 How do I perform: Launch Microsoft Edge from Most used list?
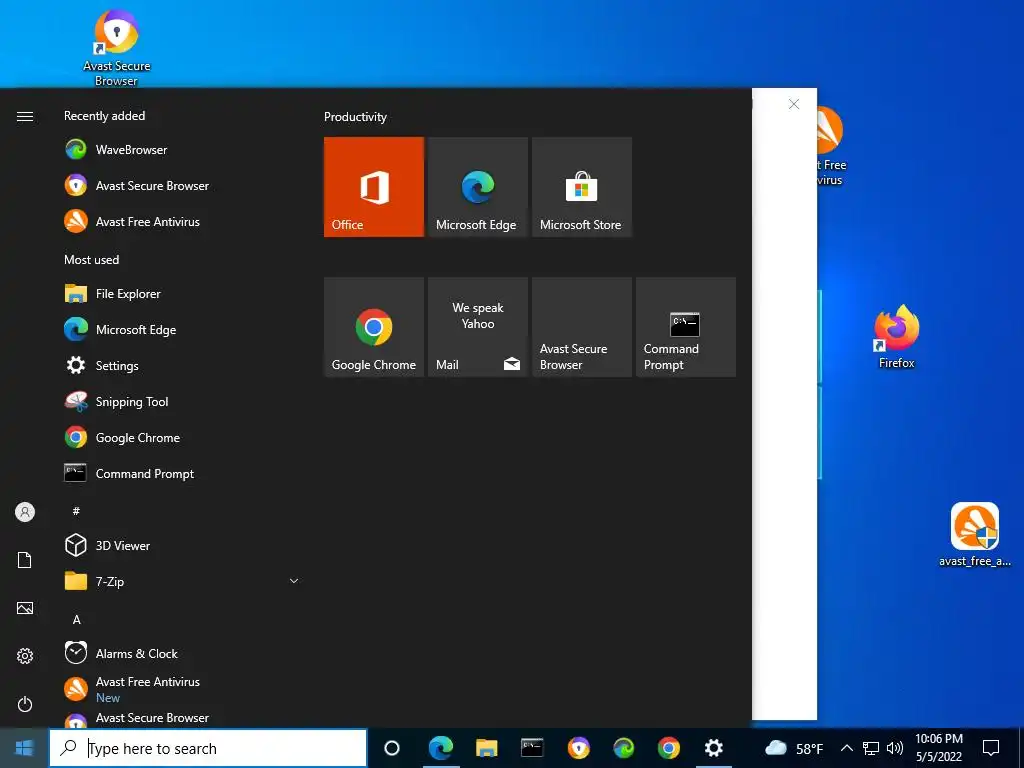181,330
